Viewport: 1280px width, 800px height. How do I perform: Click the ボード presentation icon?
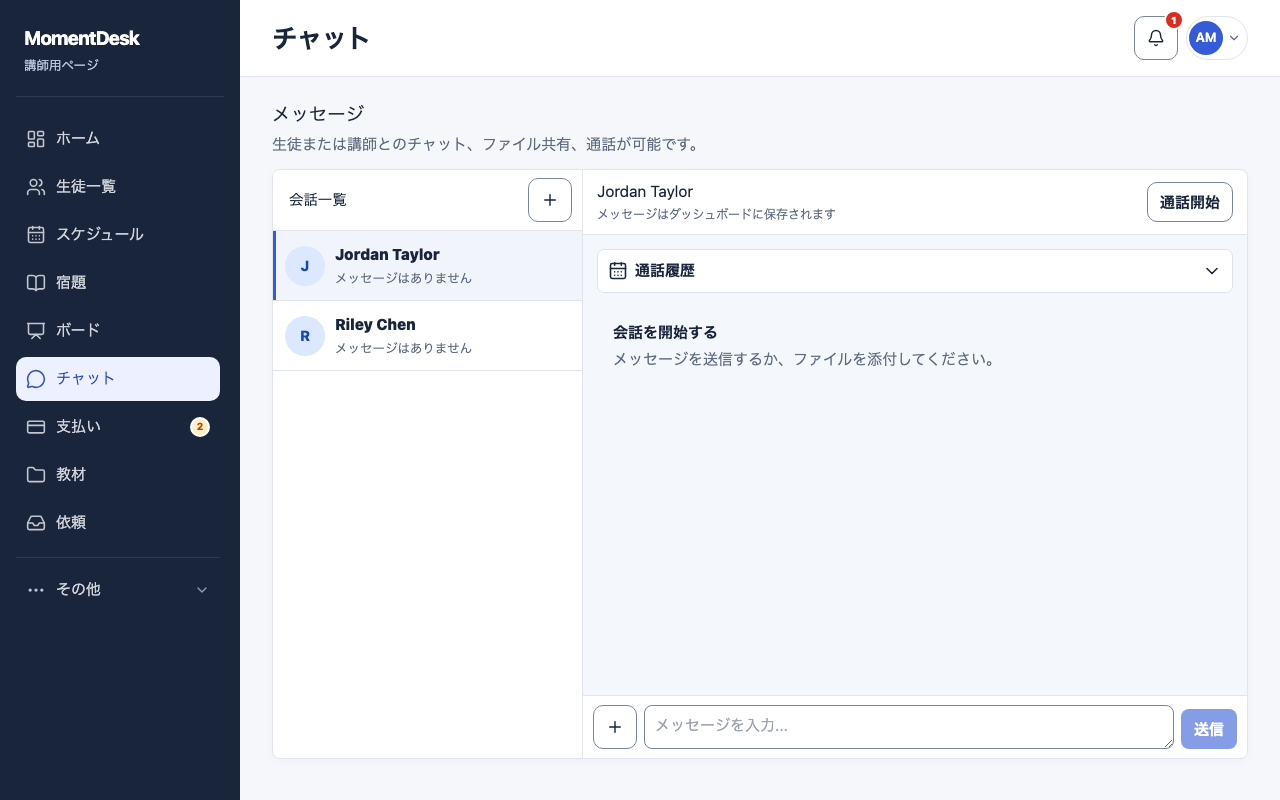pyautogui.click(x=36, y=330)
